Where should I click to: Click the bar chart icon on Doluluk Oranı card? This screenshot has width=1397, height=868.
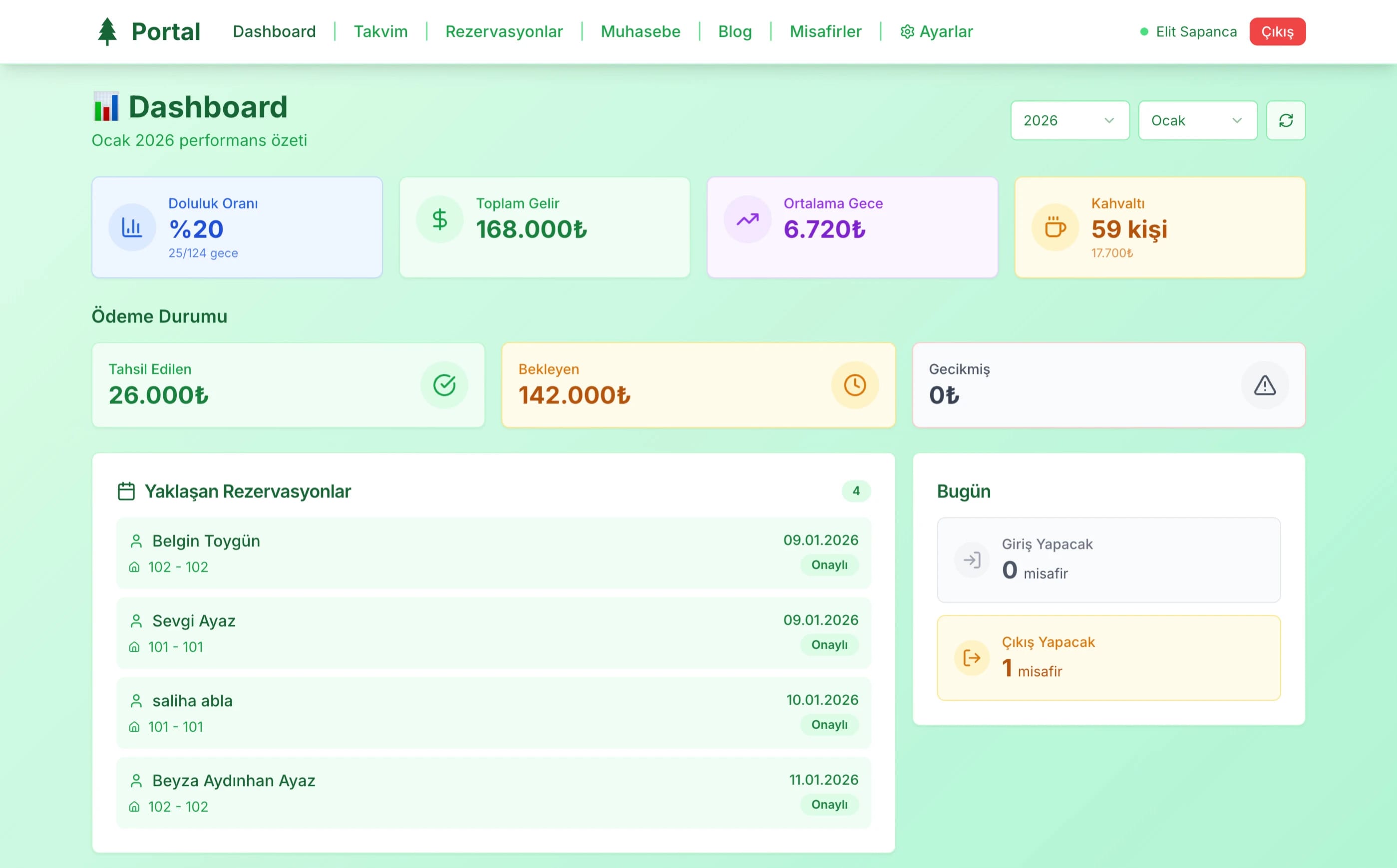pos(132,227)
